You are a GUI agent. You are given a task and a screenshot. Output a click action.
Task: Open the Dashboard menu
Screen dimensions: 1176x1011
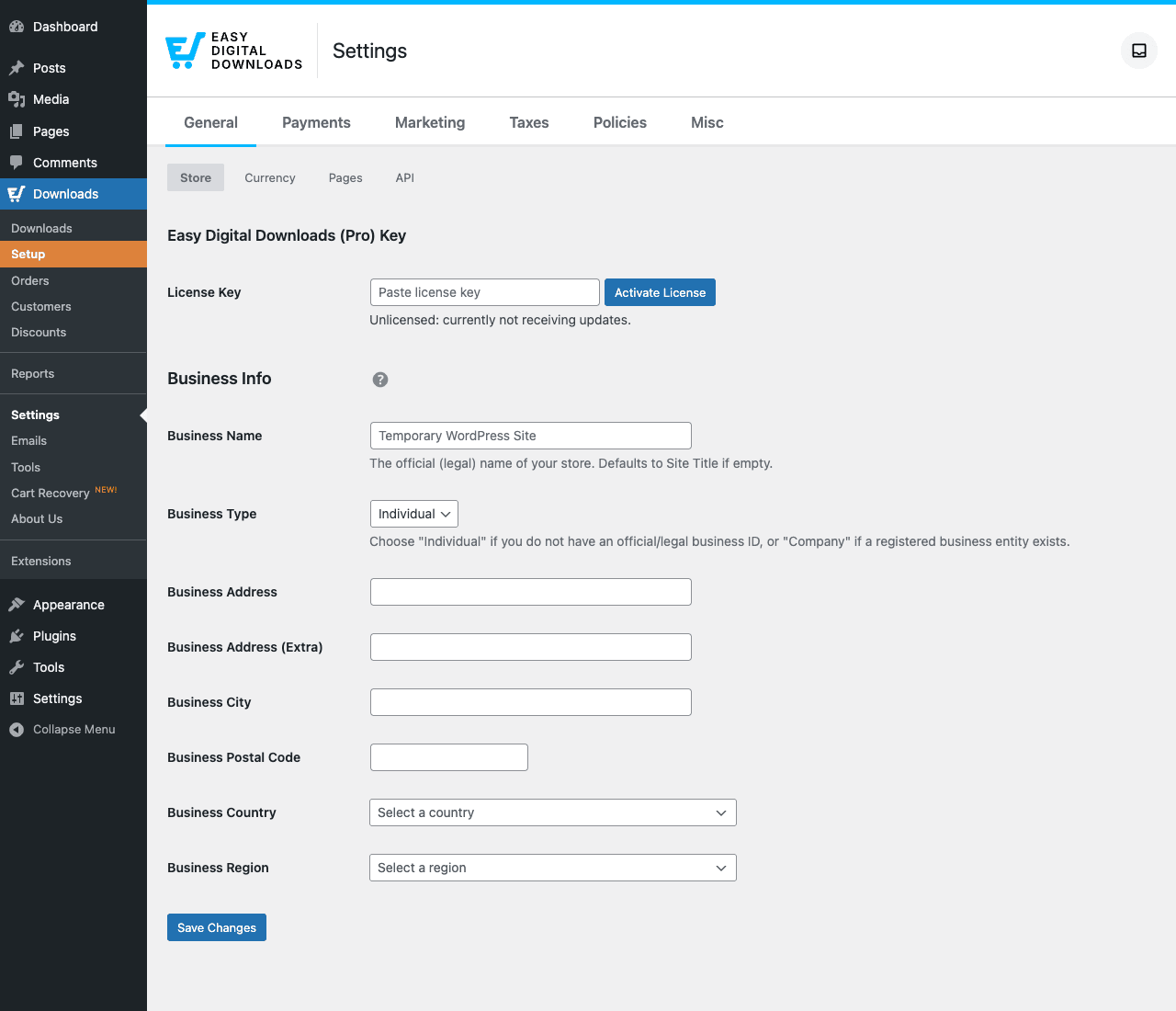pyautogui.click(x=73, y=27)
